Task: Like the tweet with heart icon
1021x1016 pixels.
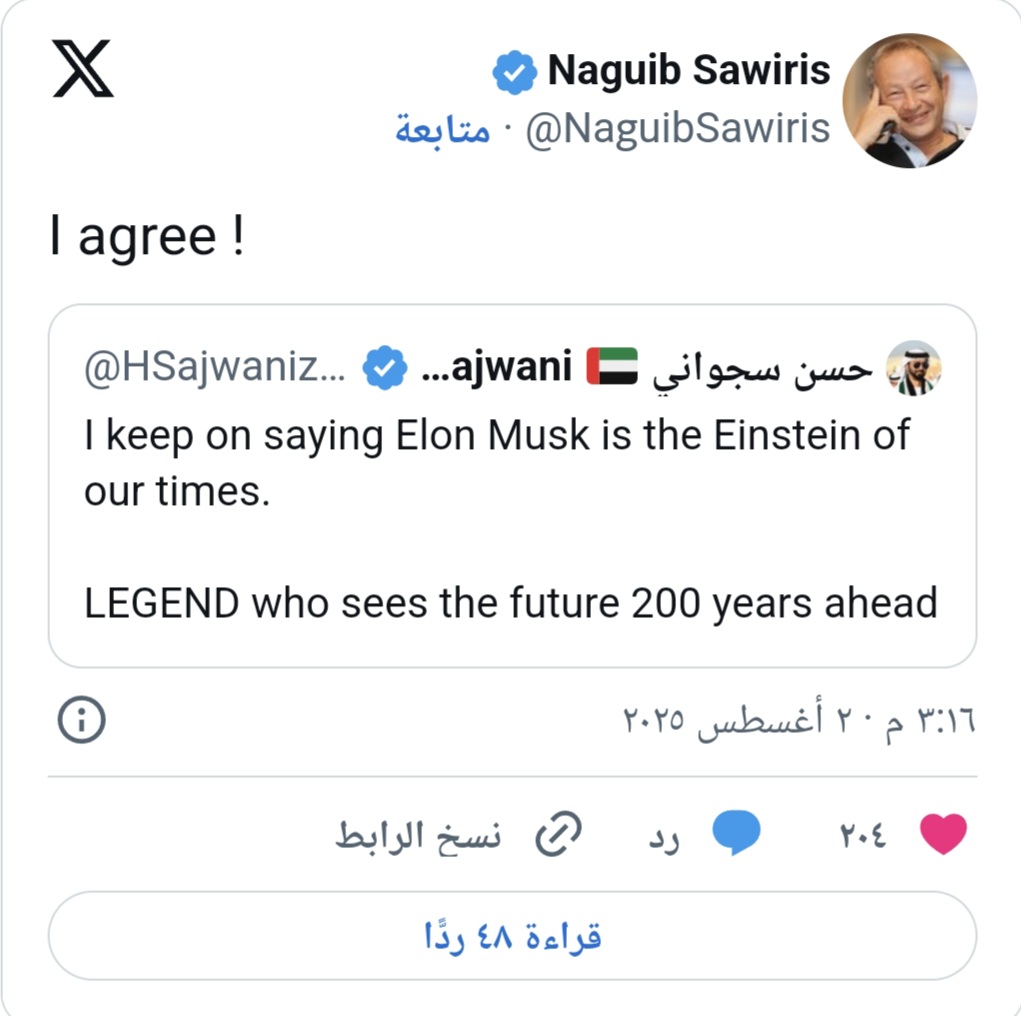Action: pyautogui.click(x=943, y=834)
